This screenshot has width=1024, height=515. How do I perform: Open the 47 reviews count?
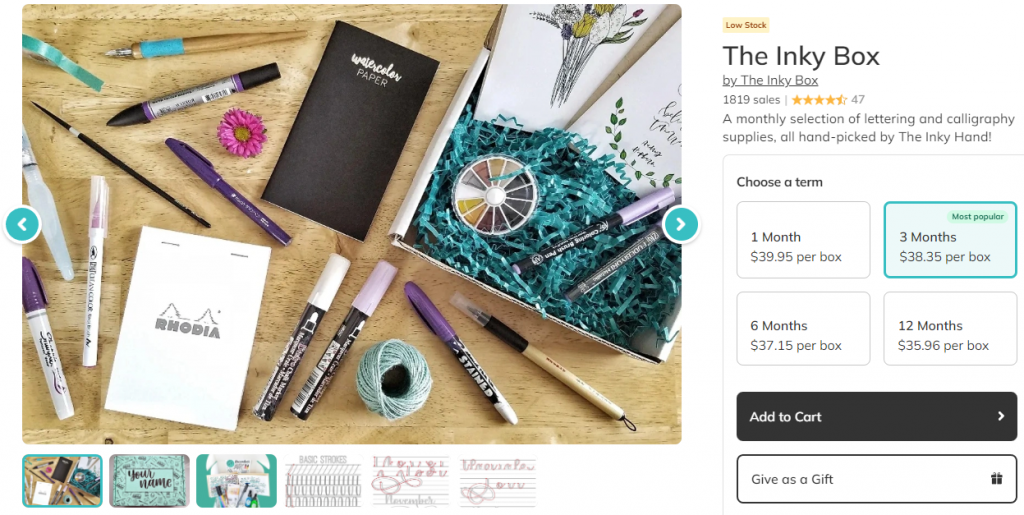858,100
